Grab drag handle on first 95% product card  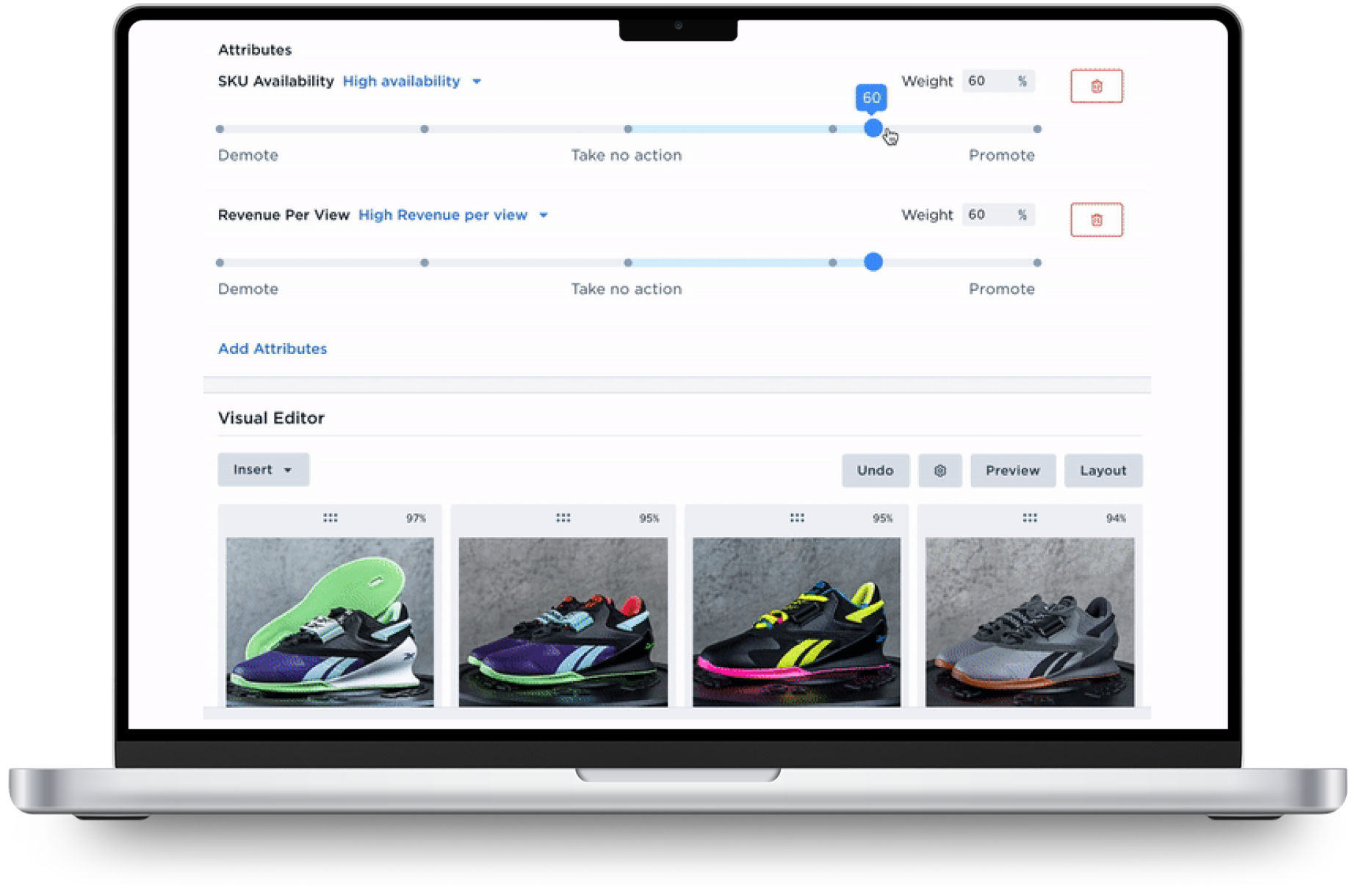click(x=563, y=519)
